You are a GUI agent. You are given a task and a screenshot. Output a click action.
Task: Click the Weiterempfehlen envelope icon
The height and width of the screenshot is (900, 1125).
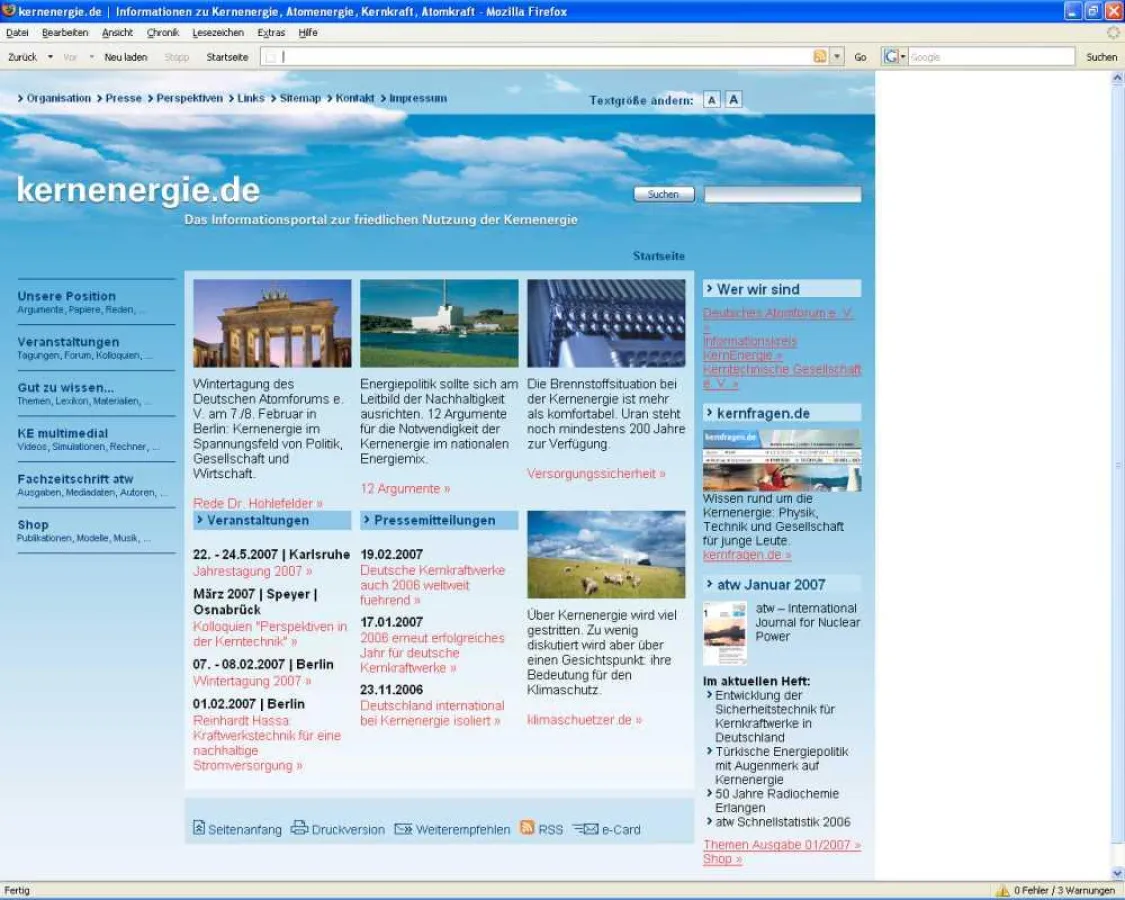tap(403, 828)
